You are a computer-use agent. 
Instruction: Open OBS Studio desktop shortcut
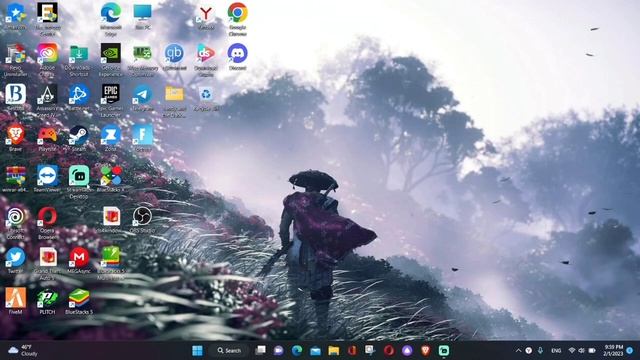[142, 216]
